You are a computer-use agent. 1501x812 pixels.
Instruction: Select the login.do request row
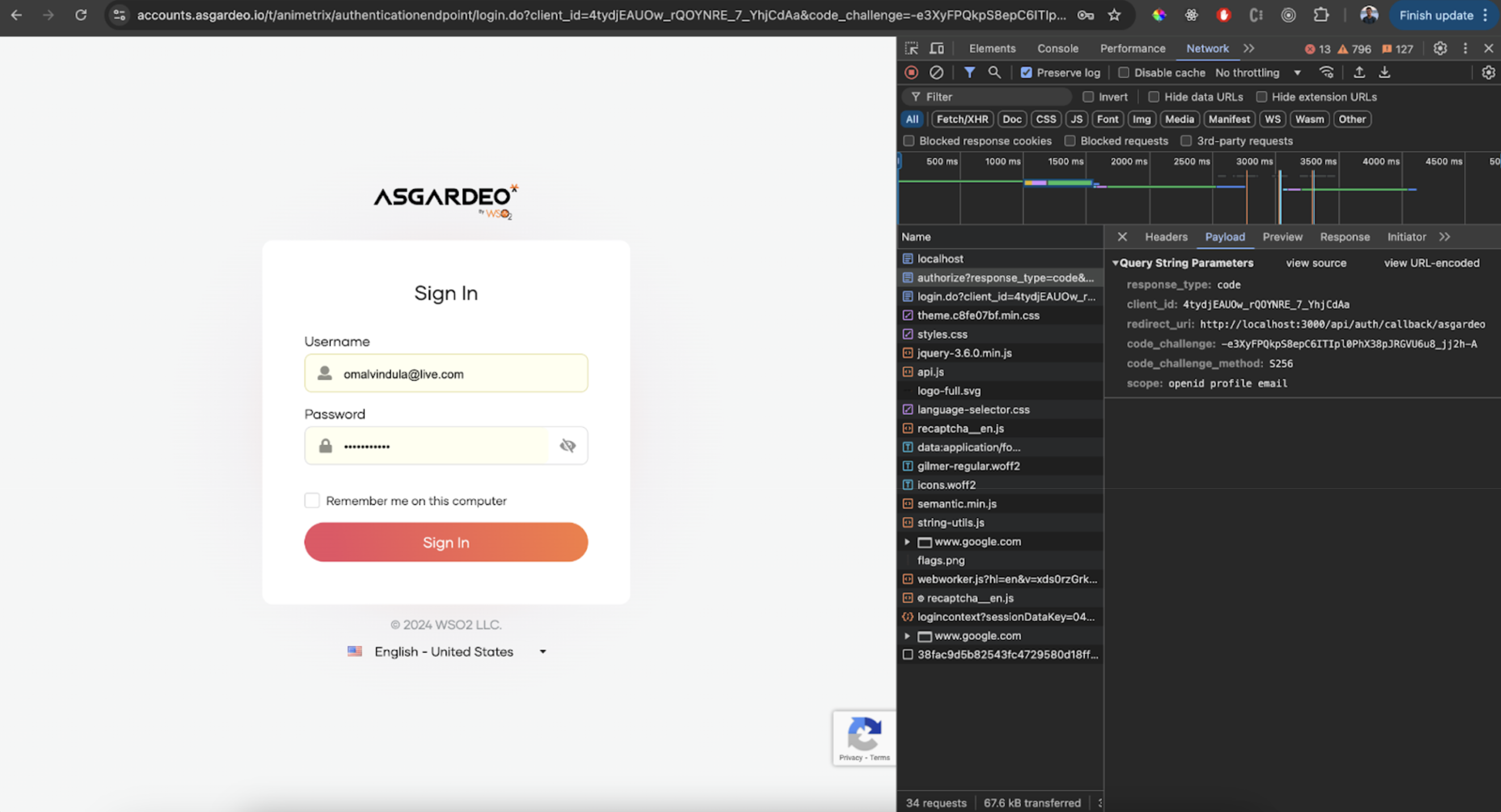1000,297
